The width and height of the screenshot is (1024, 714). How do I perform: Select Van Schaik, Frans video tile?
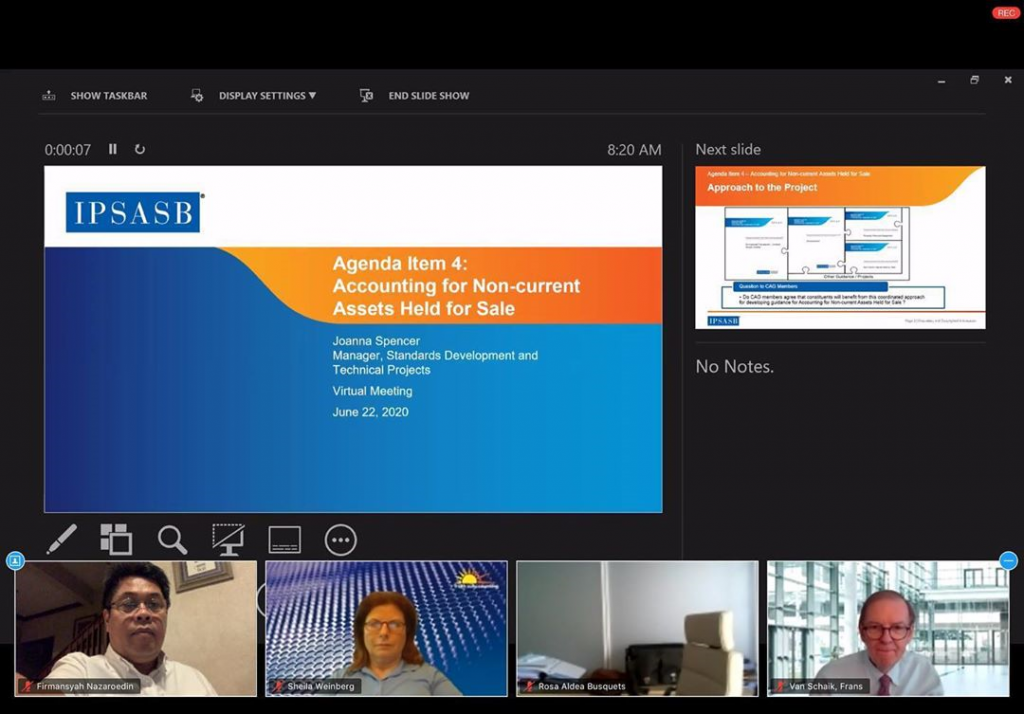(888, 628)
